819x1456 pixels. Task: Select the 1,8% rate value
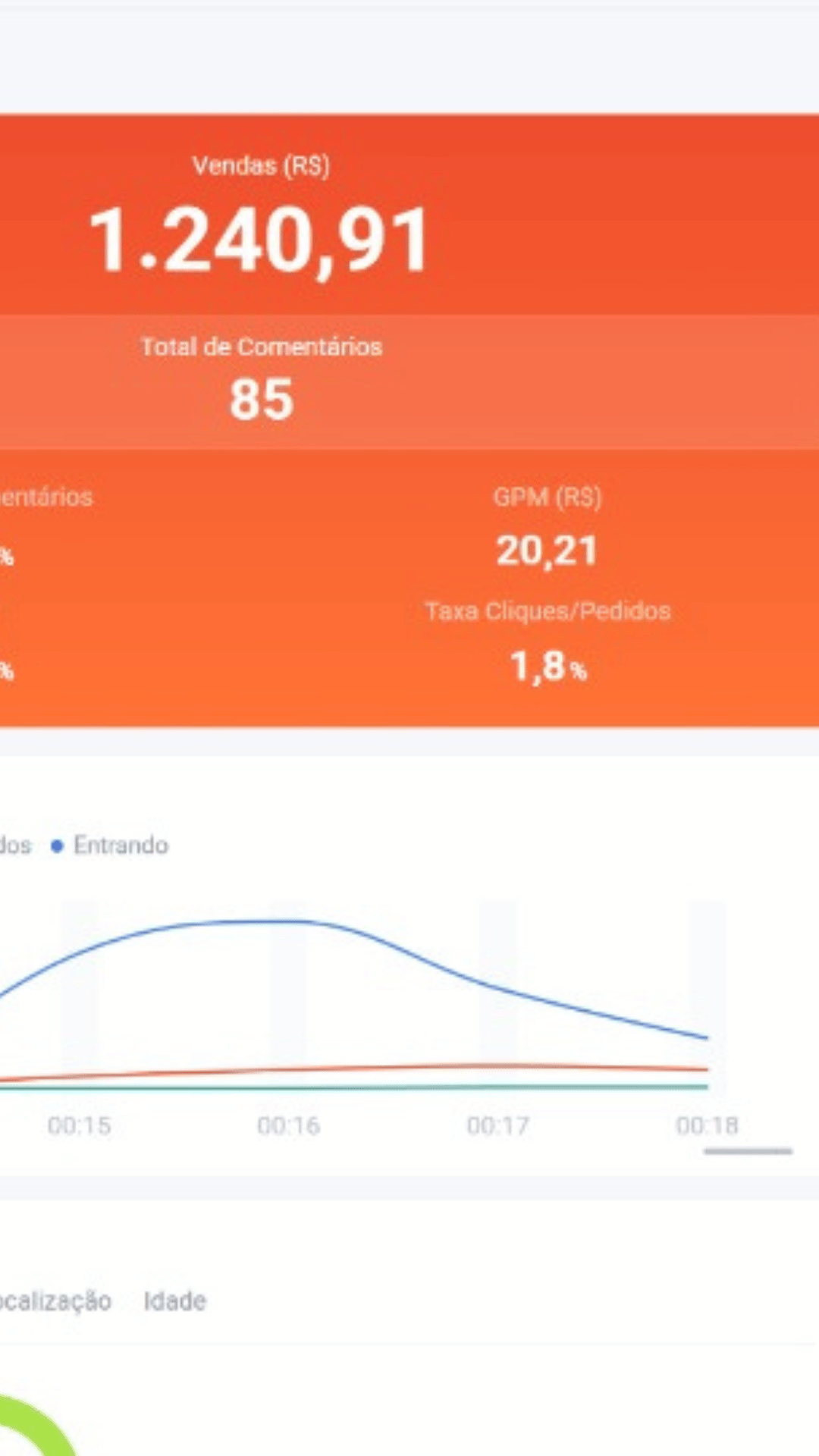pos(548,667)
